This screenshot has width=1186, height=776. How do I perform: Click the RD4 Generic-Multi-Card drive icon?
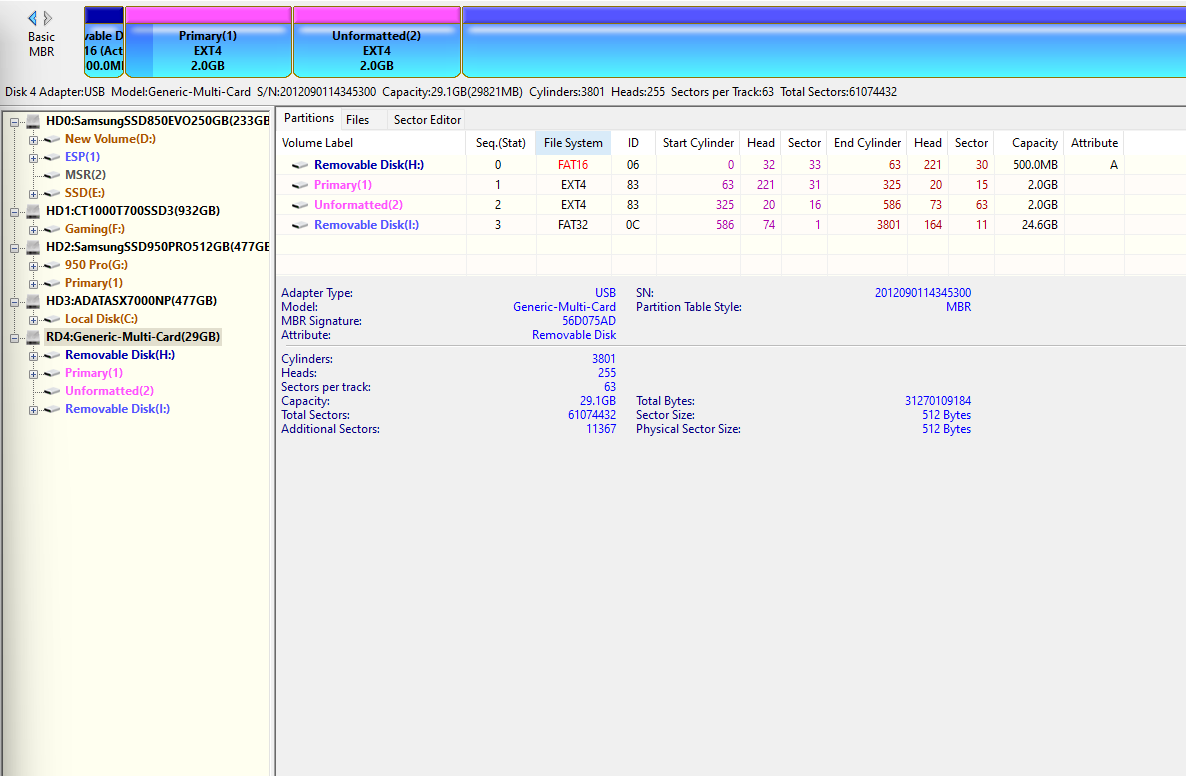(33, 336)
